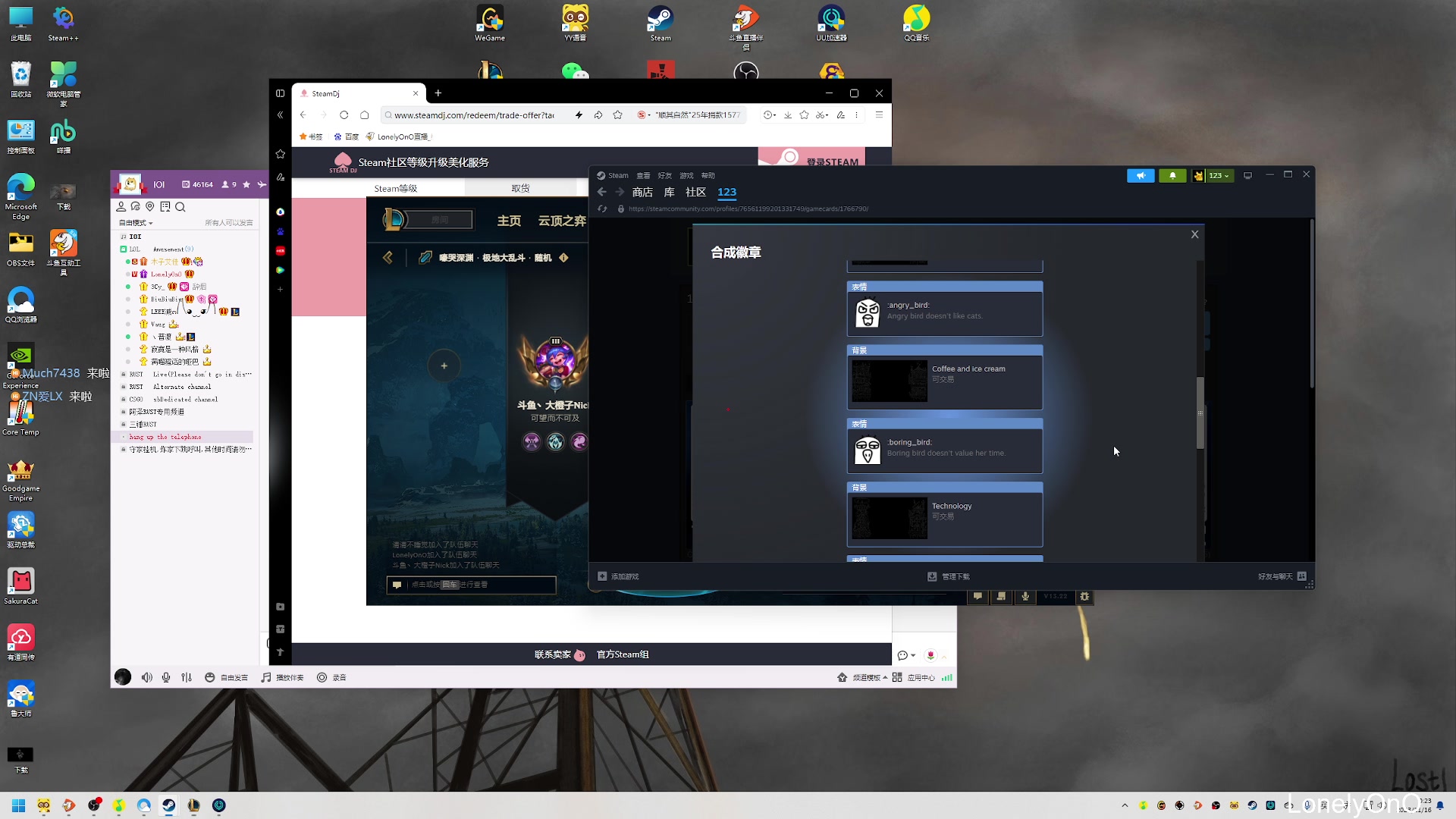Select the angry_bird emoticon item
Image resolution: width=1456 pixels, height=819 pixels.
[944, 309]
